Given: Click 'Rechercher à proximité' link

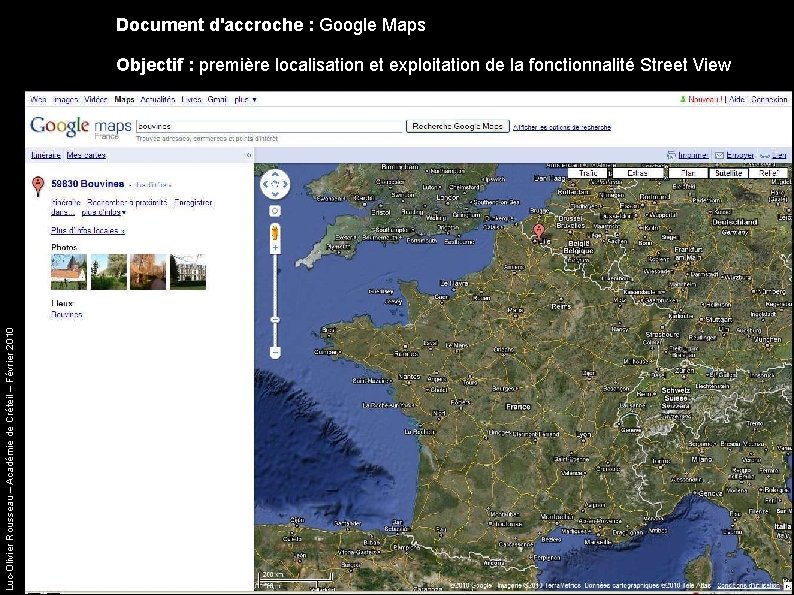Looking at the screenshot, I should (127, 203).
